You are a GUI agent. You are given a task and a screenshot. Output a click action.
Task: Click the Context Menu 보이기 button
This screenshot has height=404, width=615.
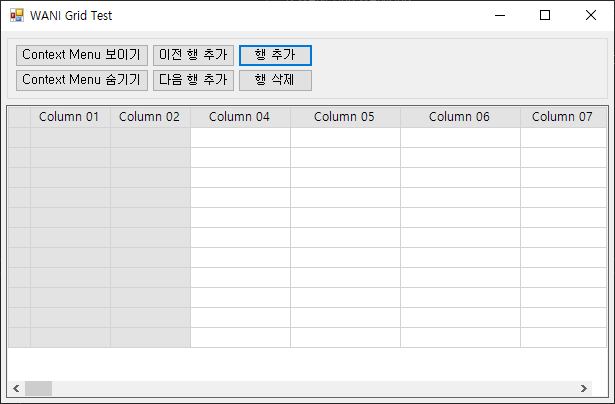click(x=82, y=55)
